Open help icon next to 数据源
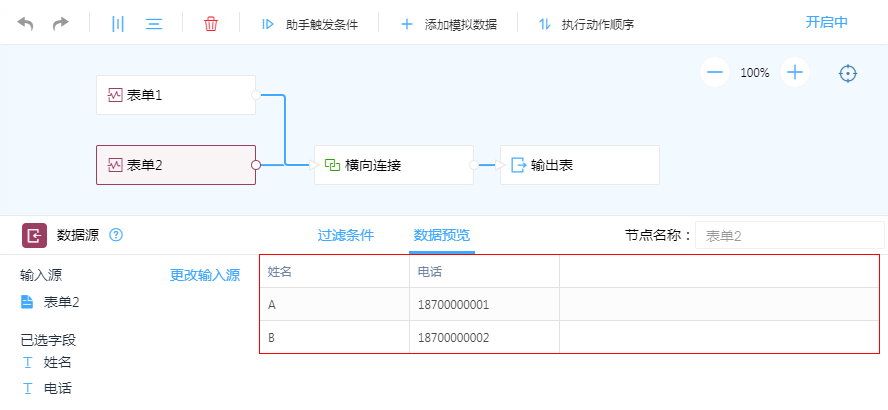This screenshot has height=410, width=888. point(116,235)
